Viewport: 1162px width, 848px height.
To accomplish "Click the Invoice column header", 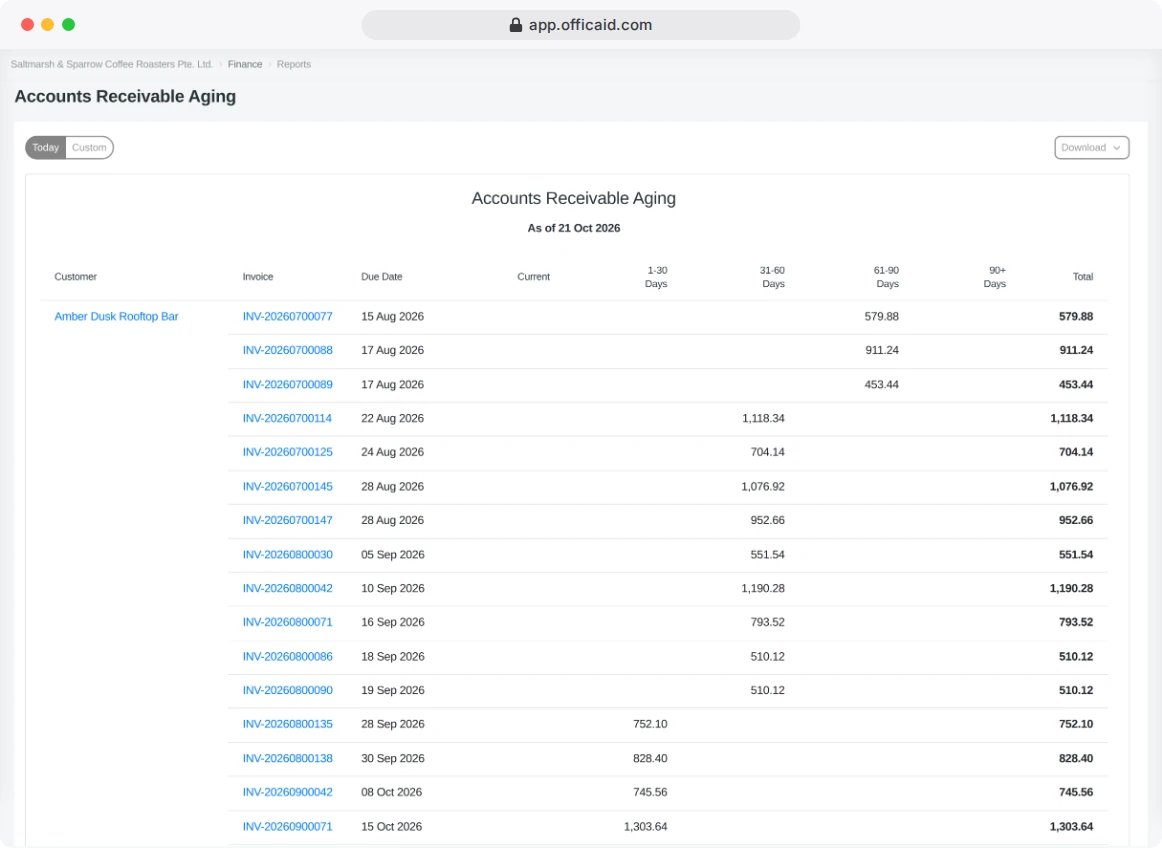I will point(258,277).
